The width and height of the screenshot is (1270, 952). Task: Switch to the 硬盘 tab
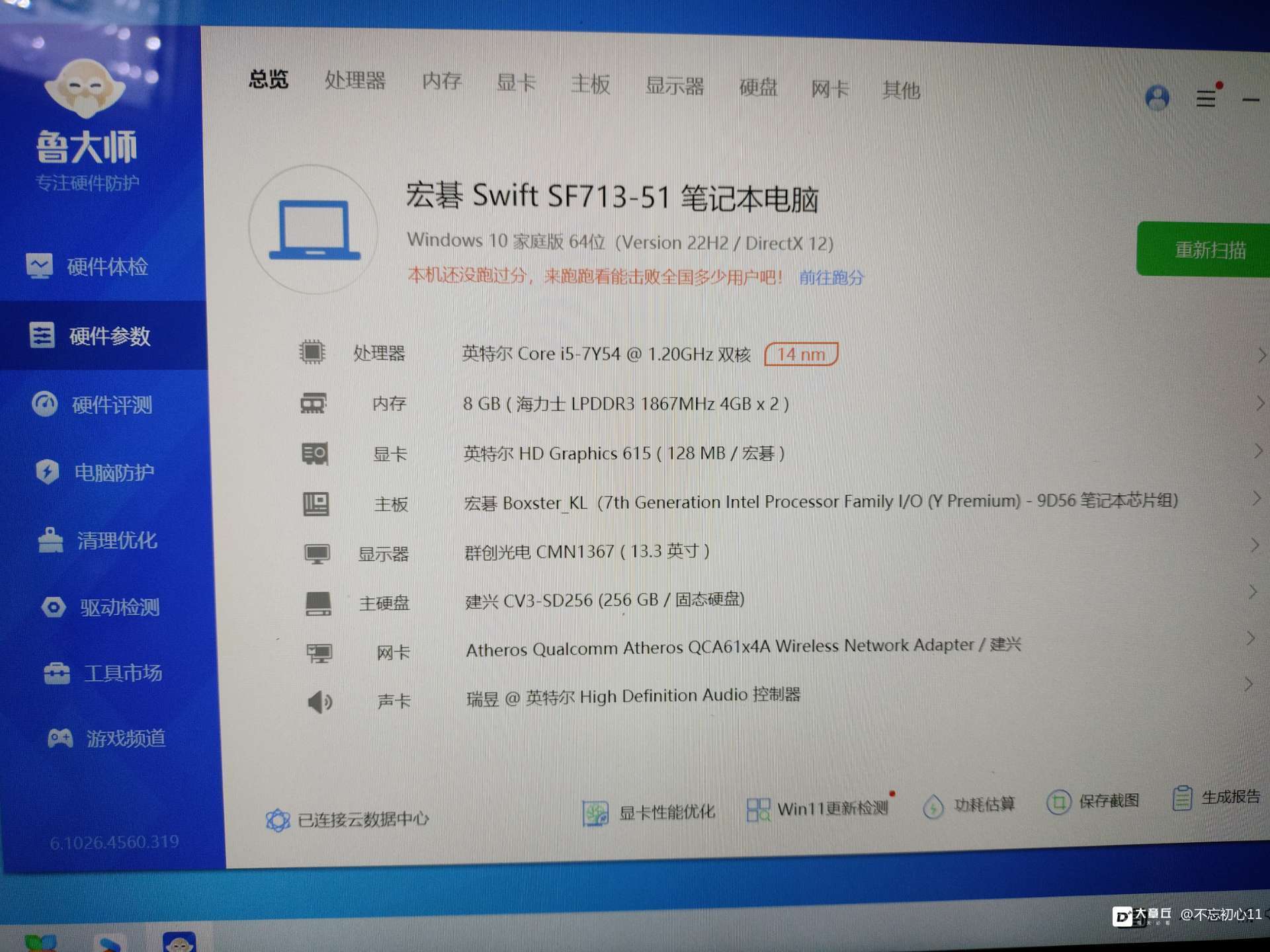(x=758, y=87)
